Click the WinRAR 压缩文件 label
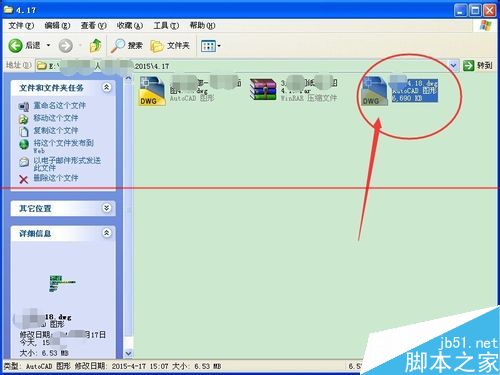Screen dimensions: 500x375 pos(309,98)
